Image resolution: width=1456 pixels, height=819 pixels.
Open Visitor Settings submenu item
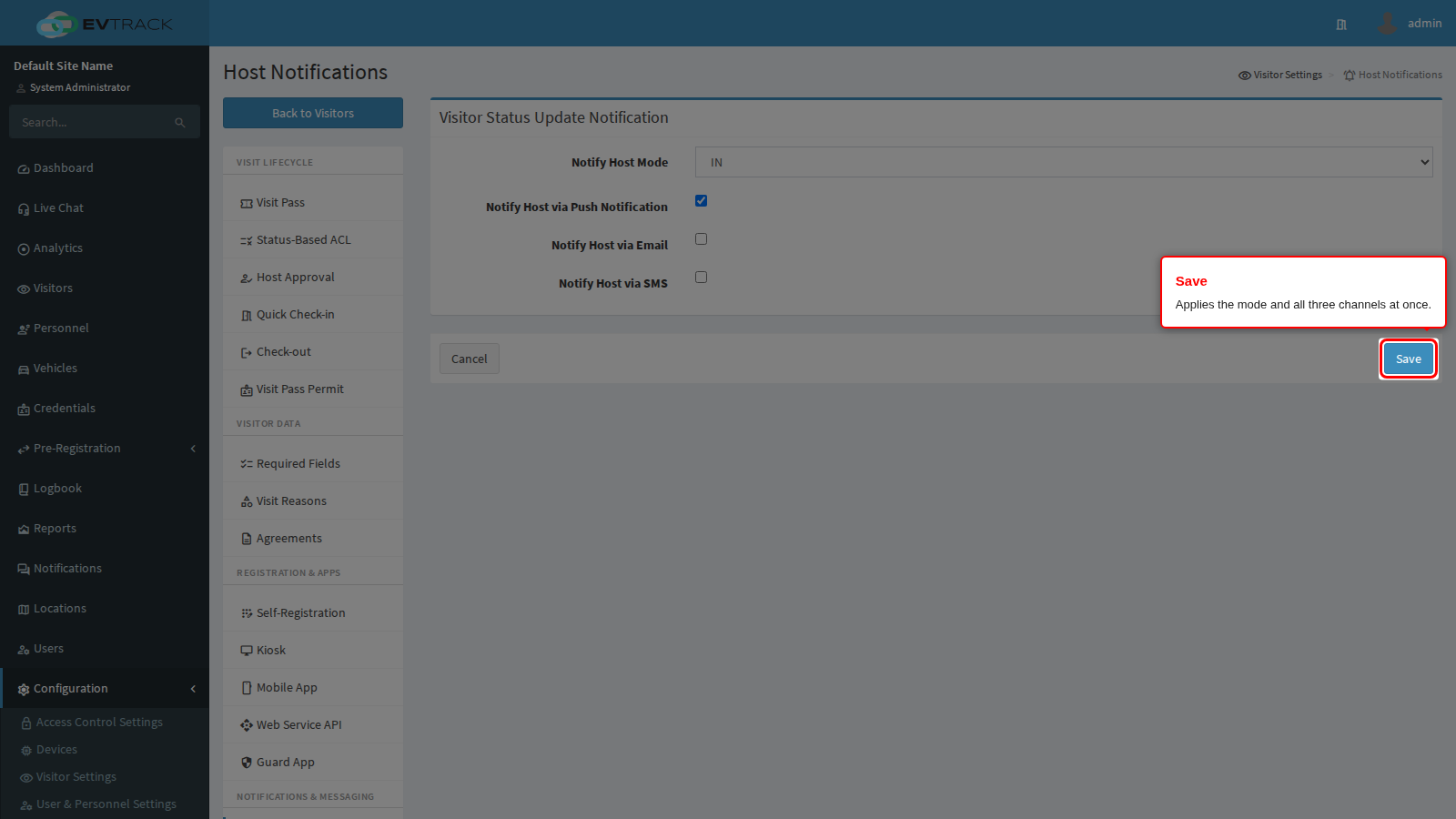point(76,776)
